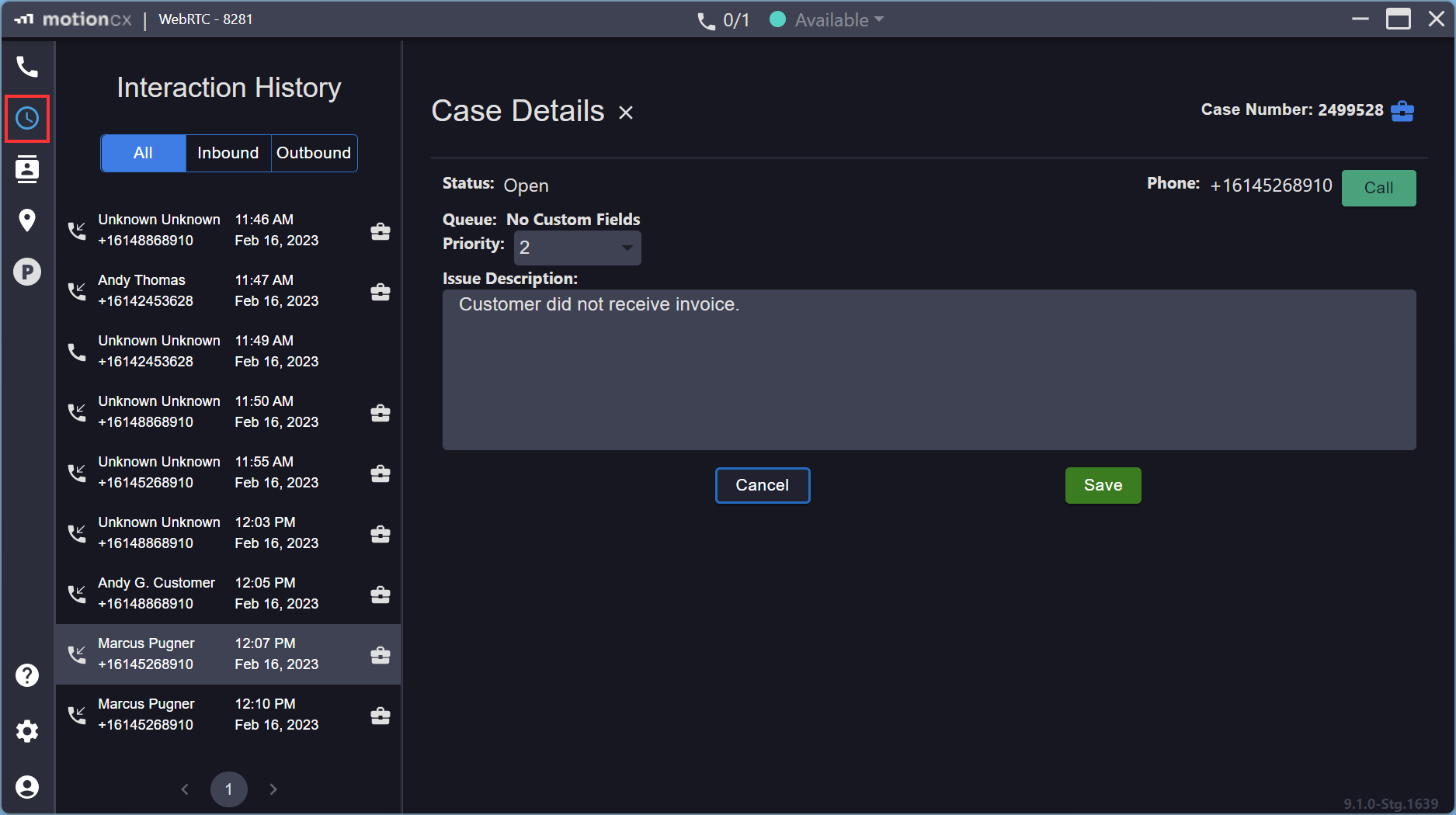The image size is (1456, 815).
Task: Open case briefcase for the 11:46 AM interaction
Action: [381, 231]
